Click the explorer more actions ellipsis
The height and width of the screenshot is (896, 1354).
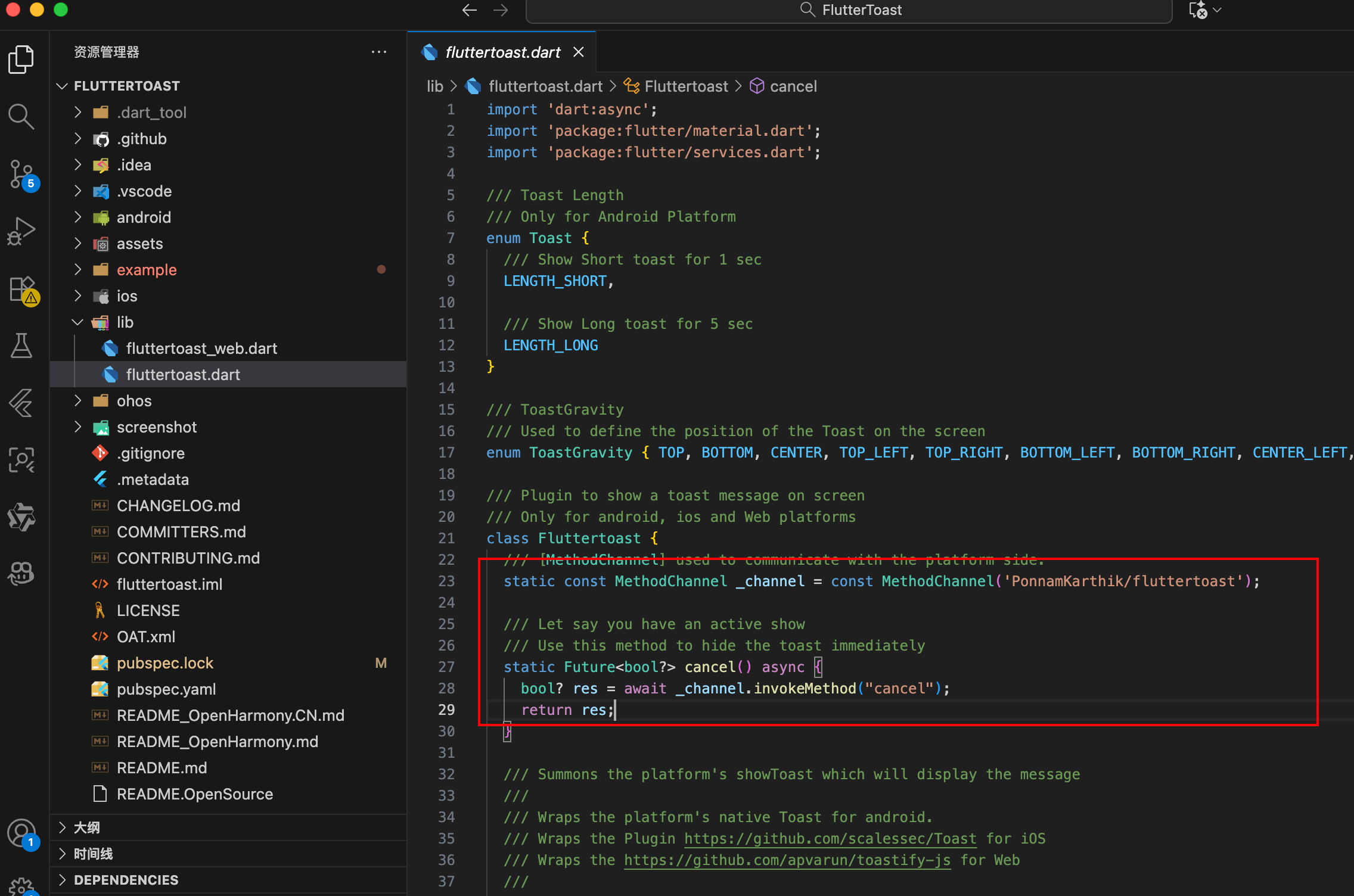379,52
